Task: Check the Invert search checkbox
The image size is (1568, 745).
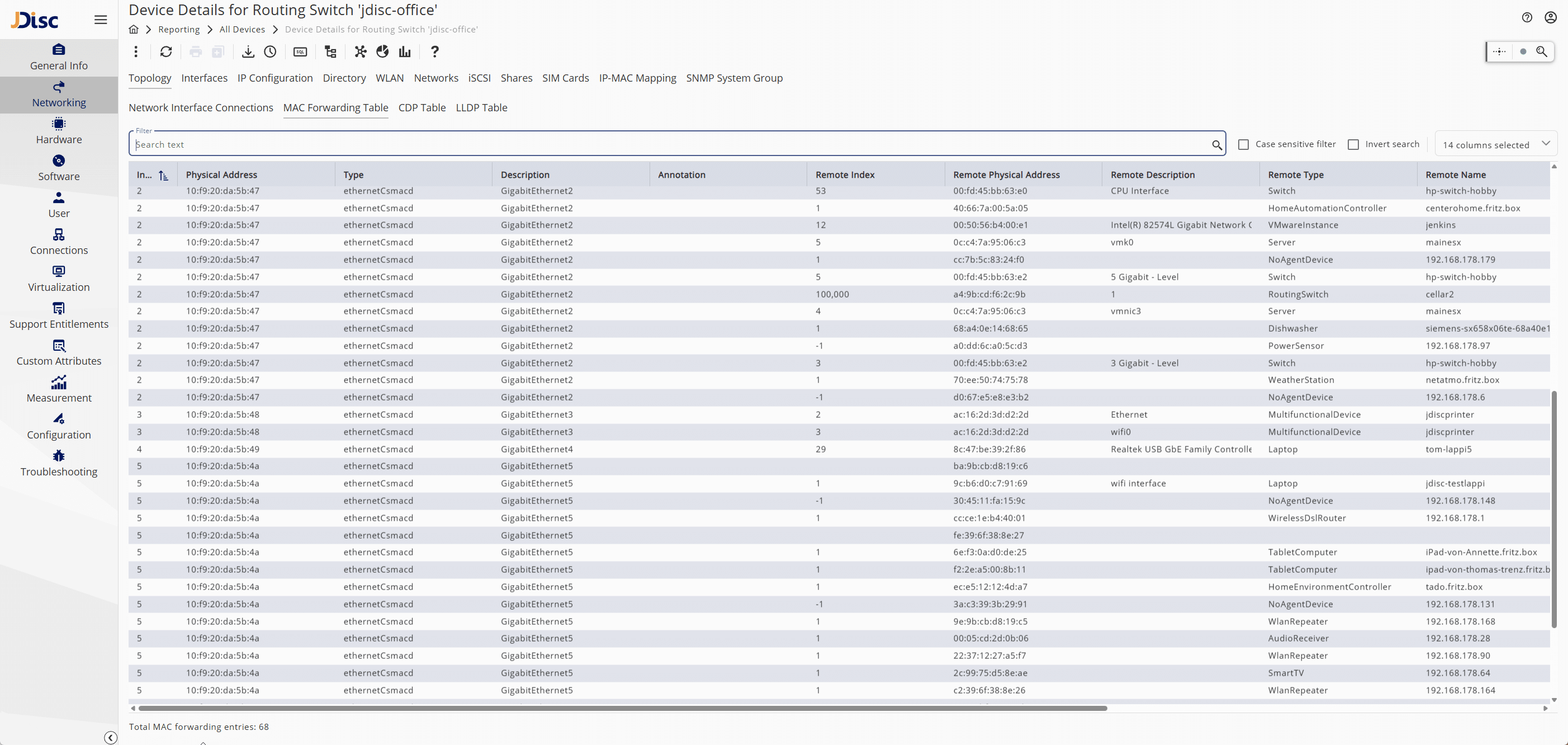Action: 1353,144
